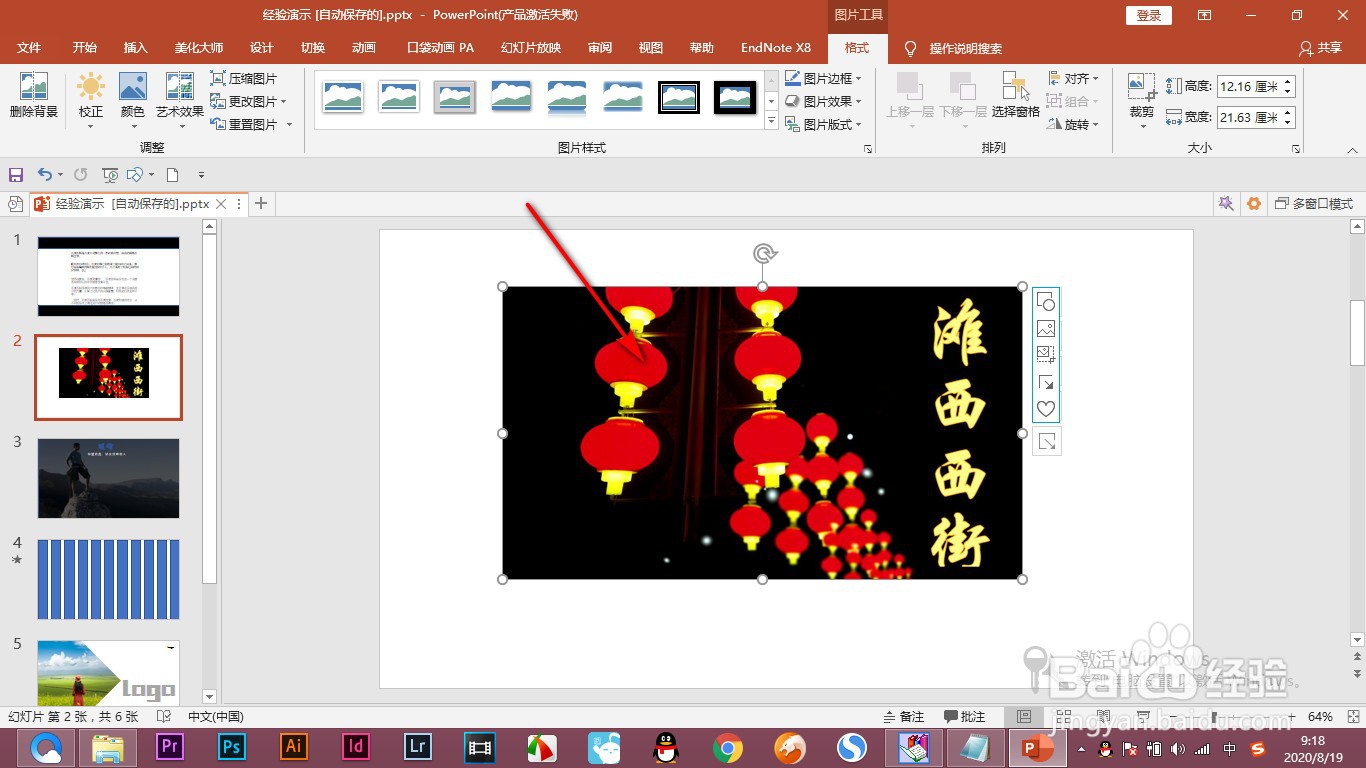Open the customize quick access toolbar dropdown
This screenshot has width=1366, height=768.
point(201,175)
